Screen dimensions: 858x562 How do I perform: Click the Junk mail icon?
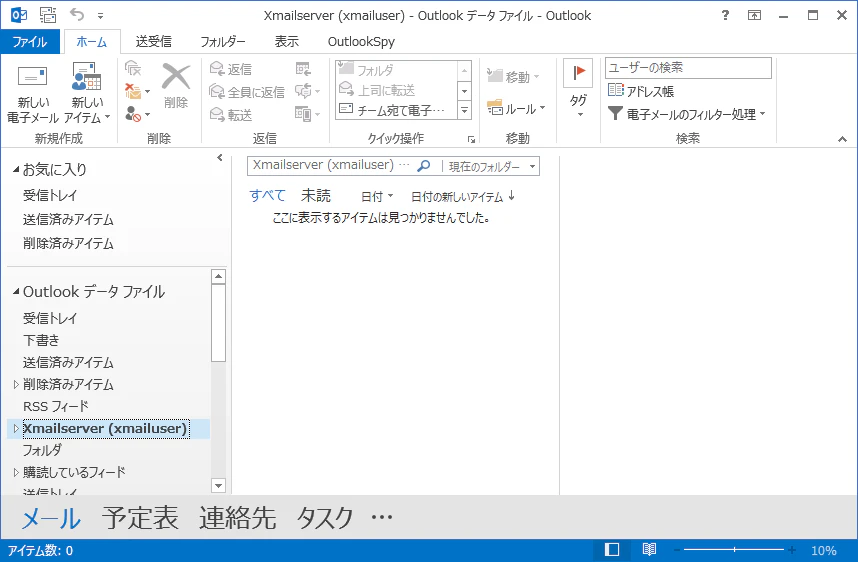click(137, 114)
